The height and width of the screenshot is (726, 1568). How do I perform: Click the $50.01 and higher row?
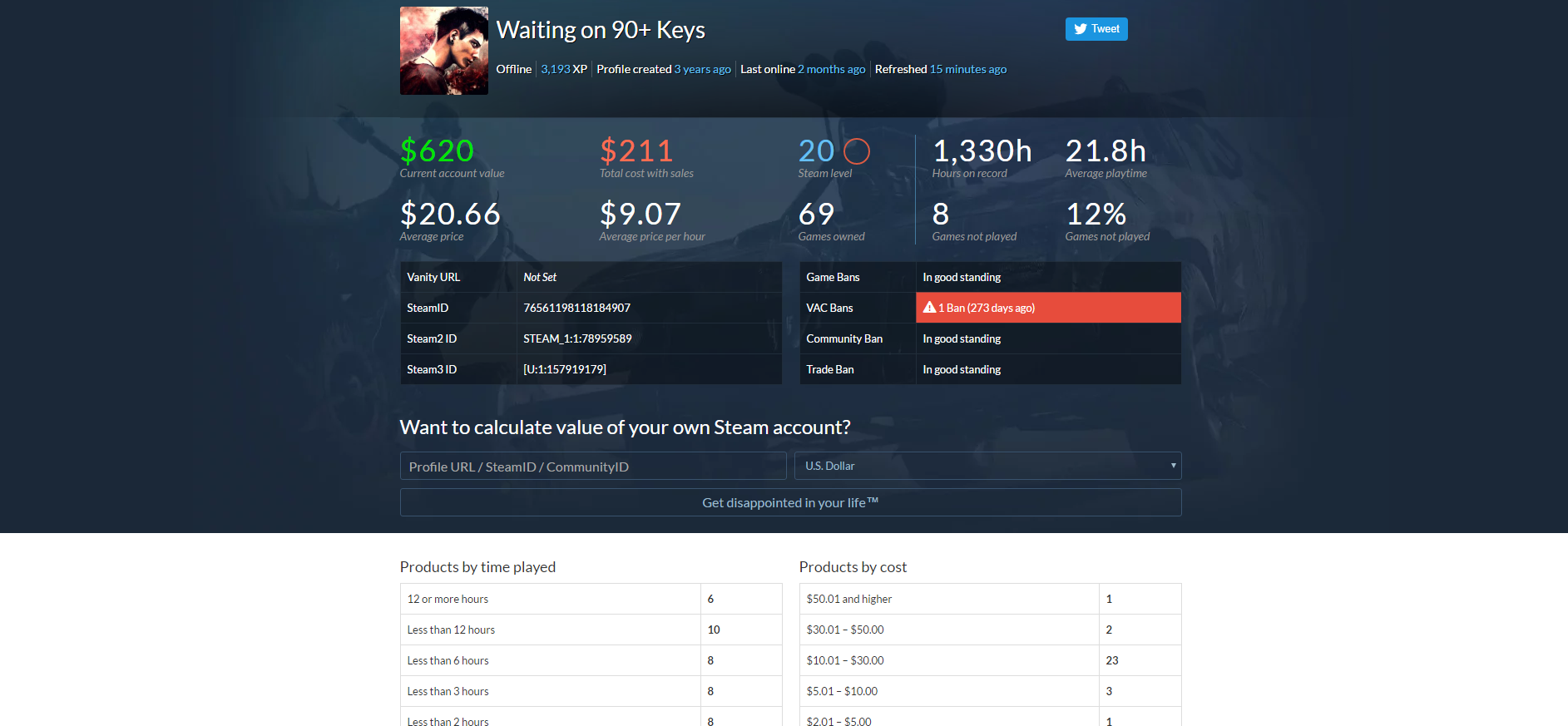click(x=990, y=599)
